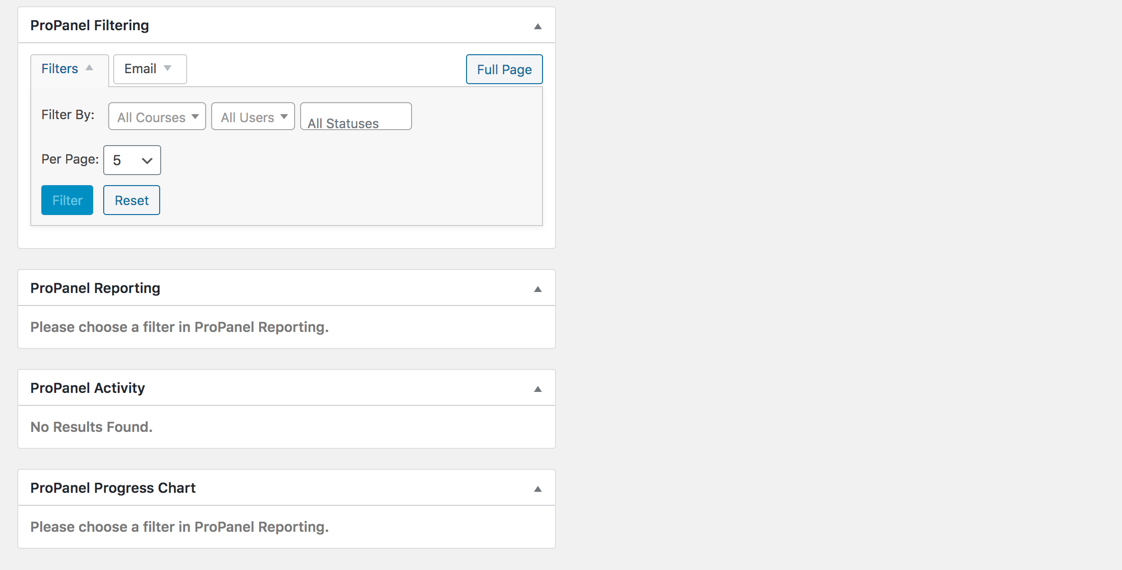Click the Per Page label
Screen dimensions: 1122x570
tap(70, 159)
